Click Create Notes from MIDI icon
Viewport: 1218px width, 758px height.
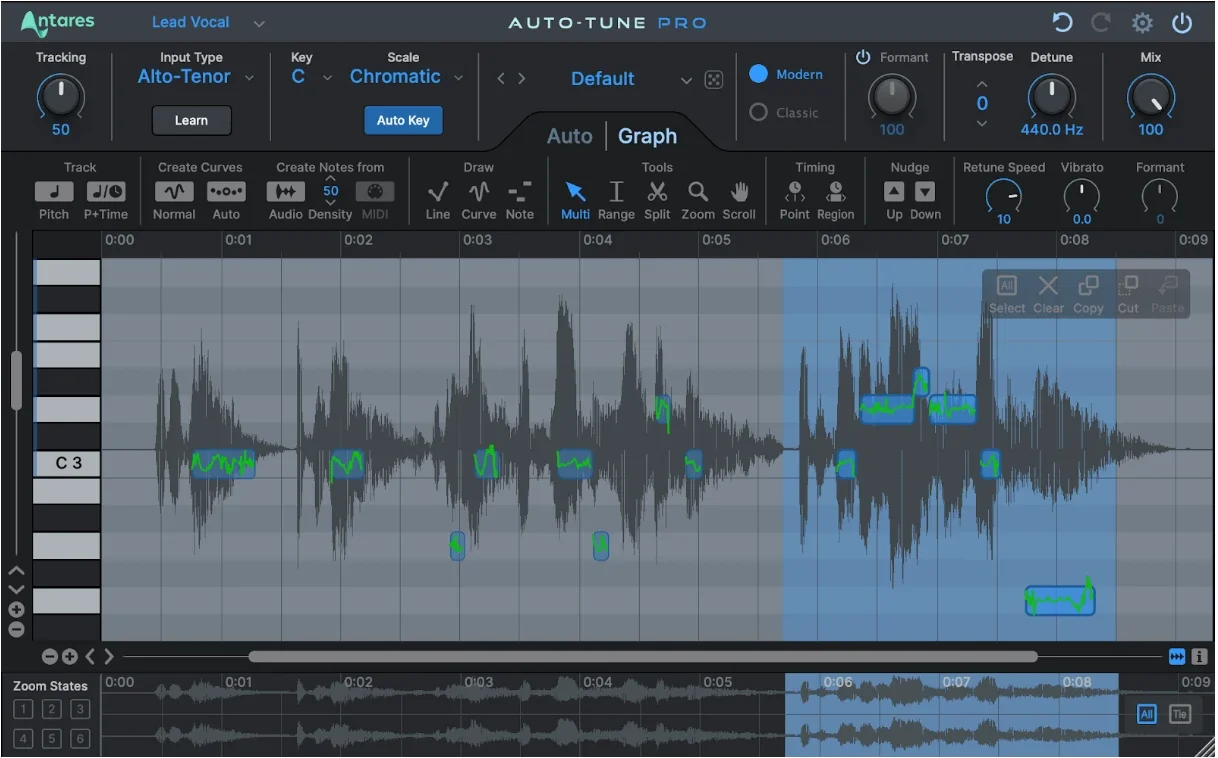[375, 191]
